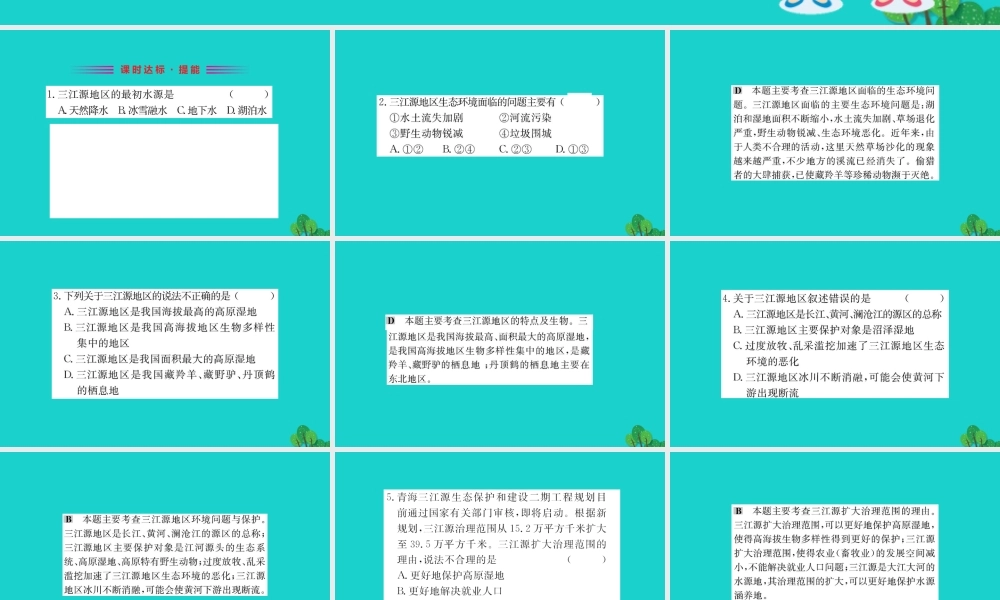The height and width of the screenshot is (600, 1000).
Task: Click the tree decoration icon on question 1 slide
Action: tap(309, 225)
